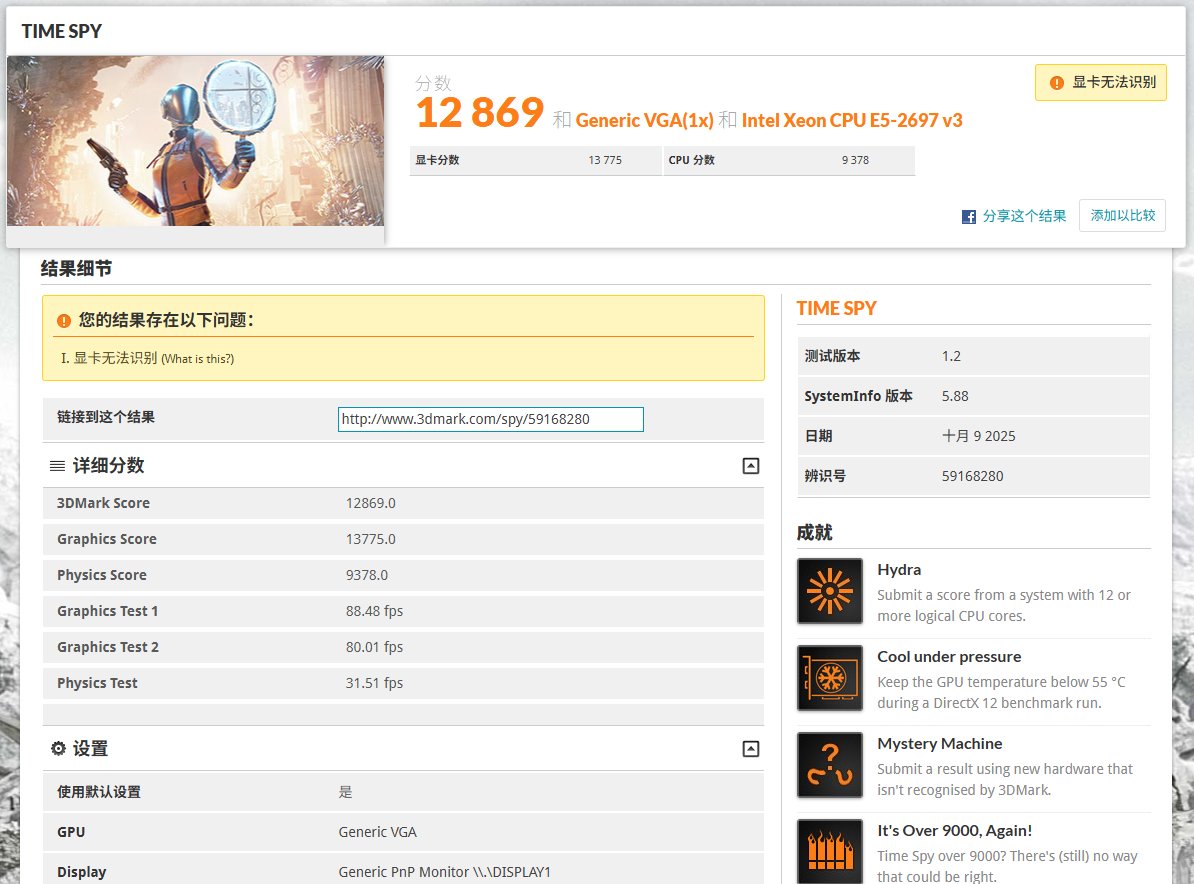
Task: Click the SystemInfo 版本 value 5.88
Action: click(x=955, y=396)
